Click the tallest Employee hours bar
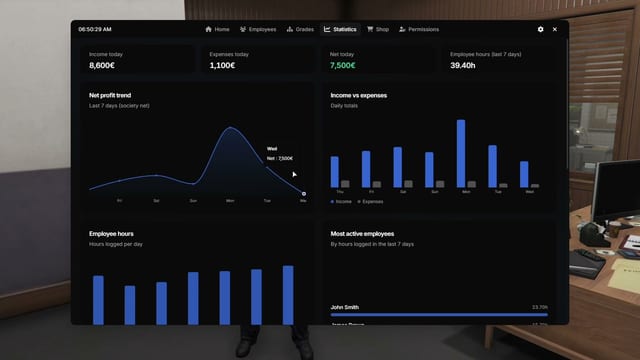 pyautogui.click(x=288, y=295)
